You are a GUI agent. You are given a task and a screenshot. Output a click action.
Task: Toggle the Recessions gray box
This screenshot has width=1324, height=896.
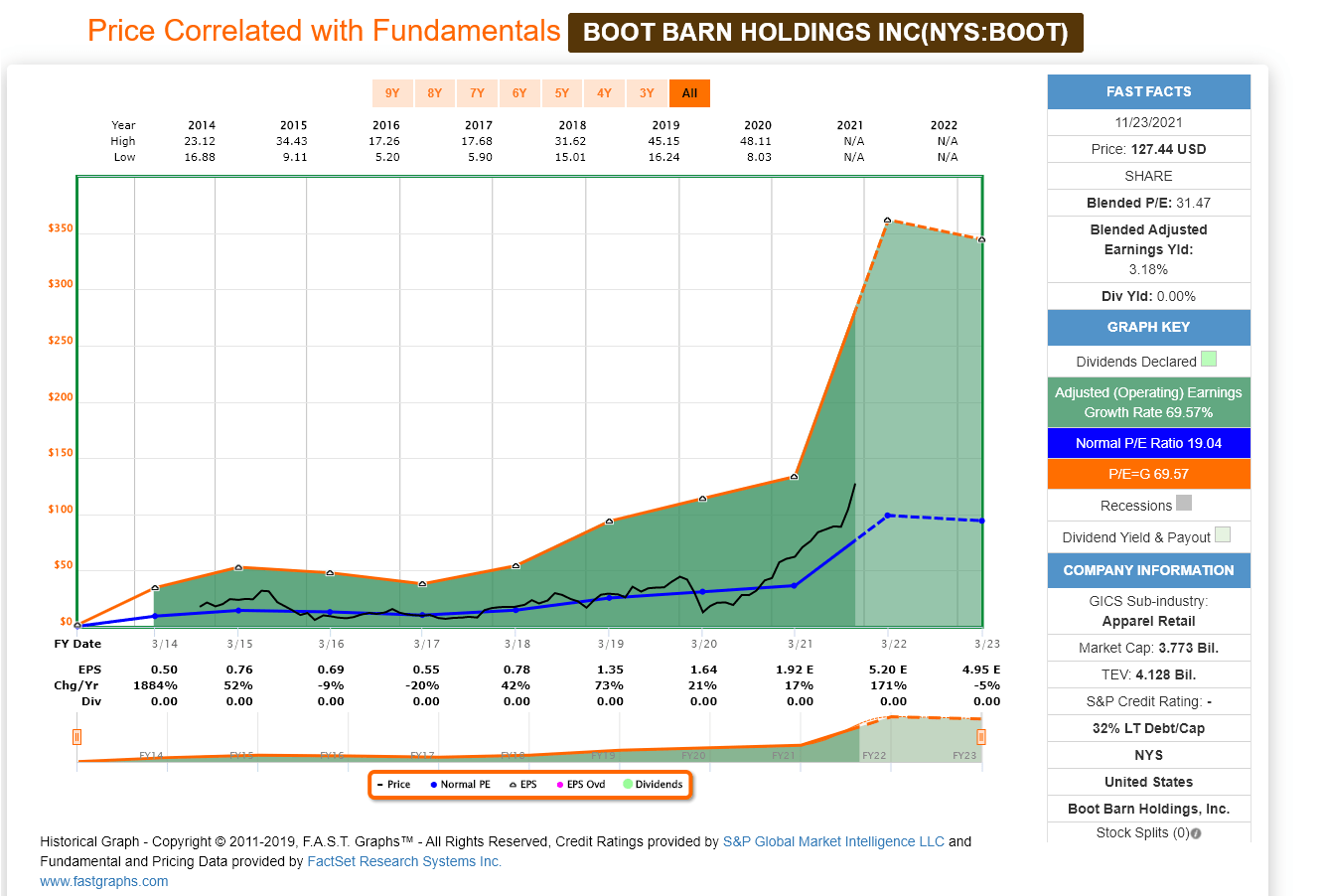coord(1184,503)
